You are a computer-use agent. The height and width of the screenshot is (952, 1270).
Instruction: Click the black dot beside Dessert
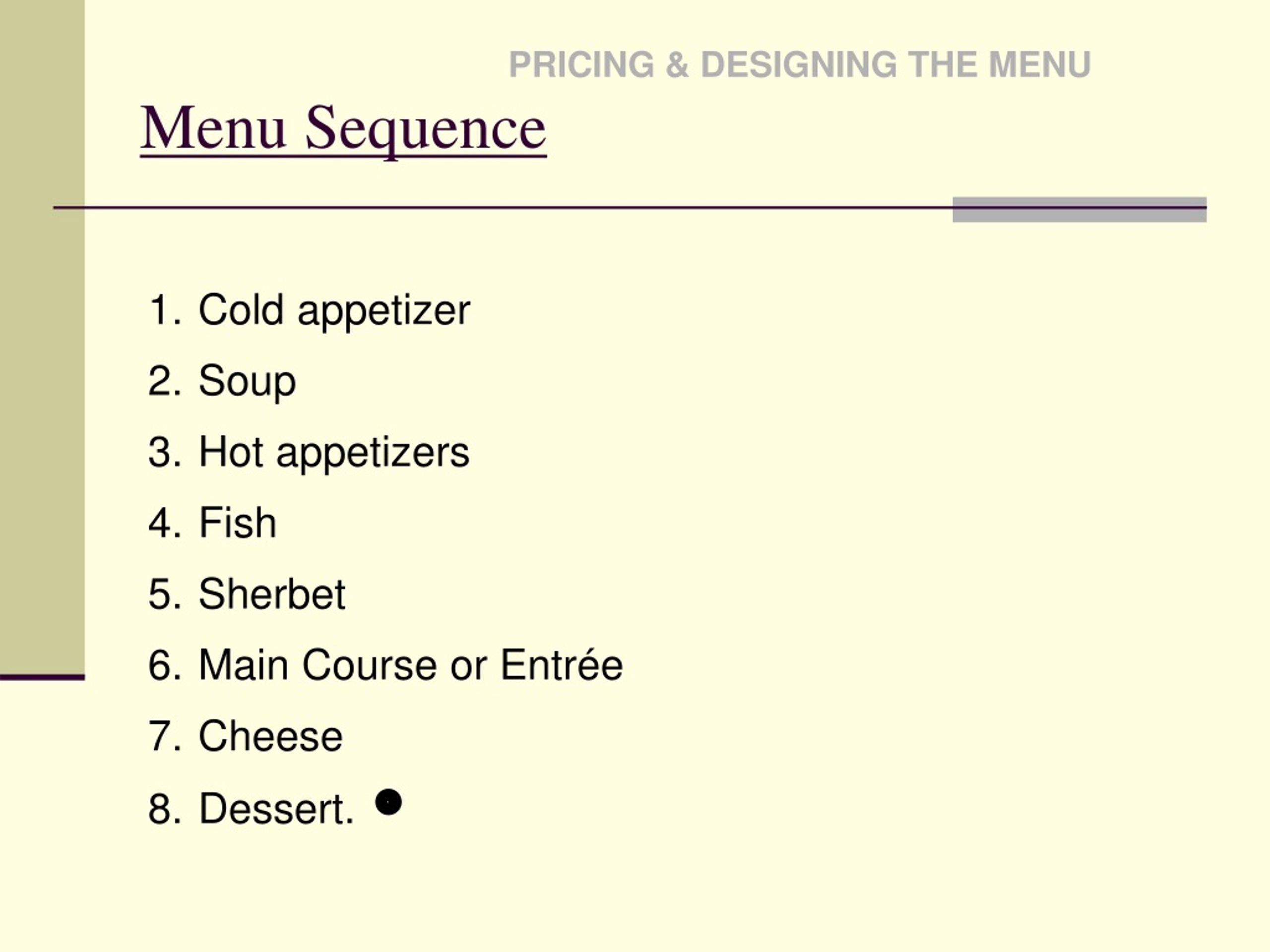pos(388,802)
